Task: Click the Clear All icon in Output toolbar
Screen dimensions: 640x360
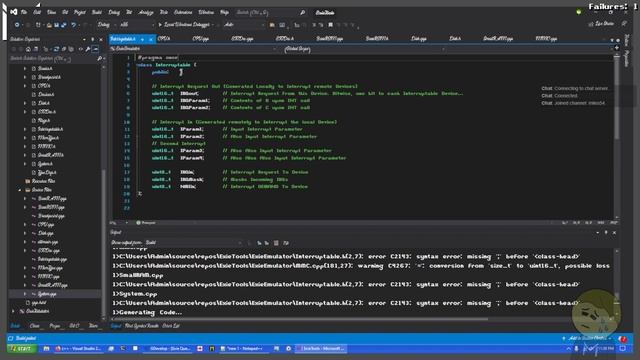Action: click(x=276, y=243)
